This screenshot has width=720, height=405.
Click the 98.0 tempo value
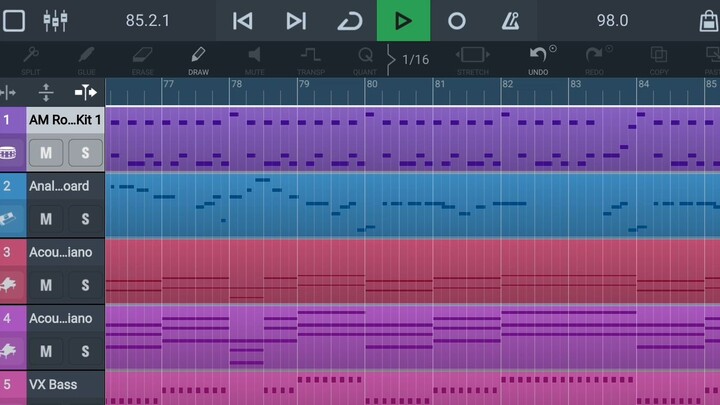point(612,20)
